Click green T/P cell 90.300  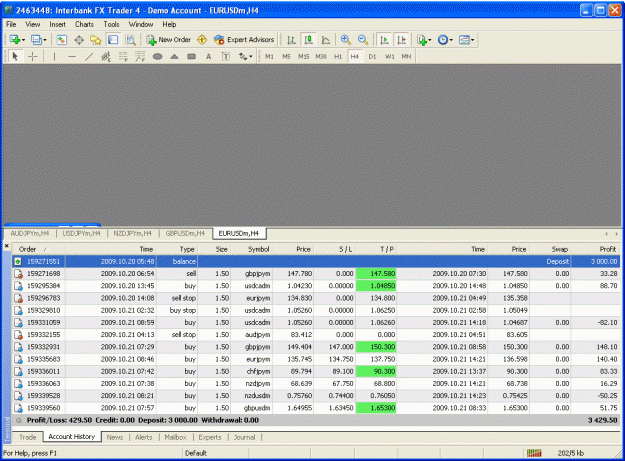pyautogui.click(x=376, y=371)
